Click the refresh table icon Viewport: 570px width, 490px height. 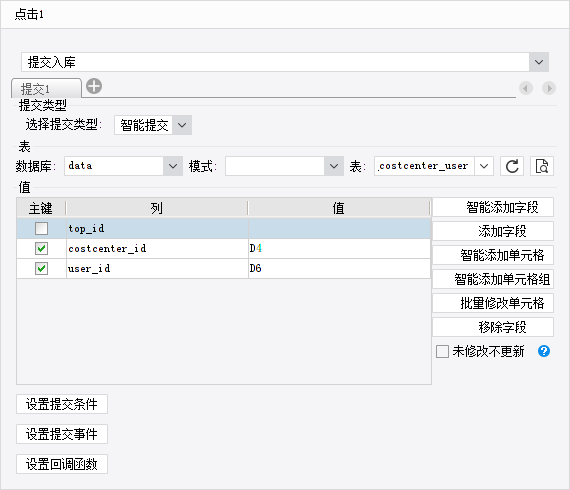512,166
